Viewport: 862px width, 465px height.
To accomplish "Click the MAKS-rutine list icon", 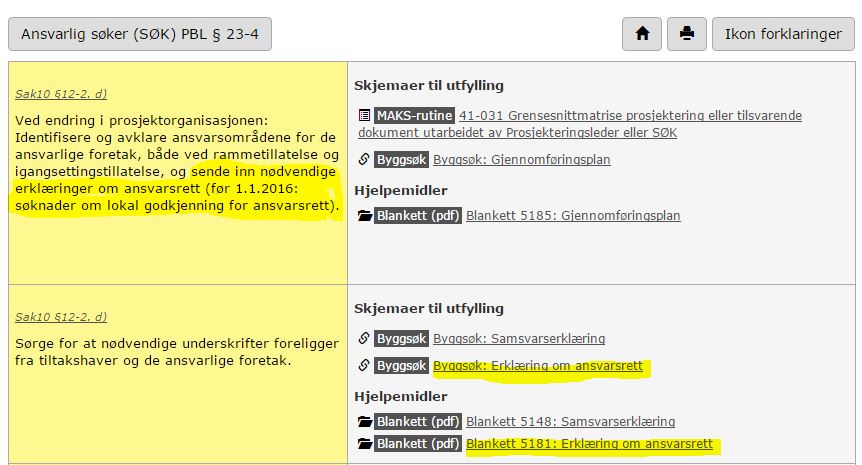I will point(363,116).
